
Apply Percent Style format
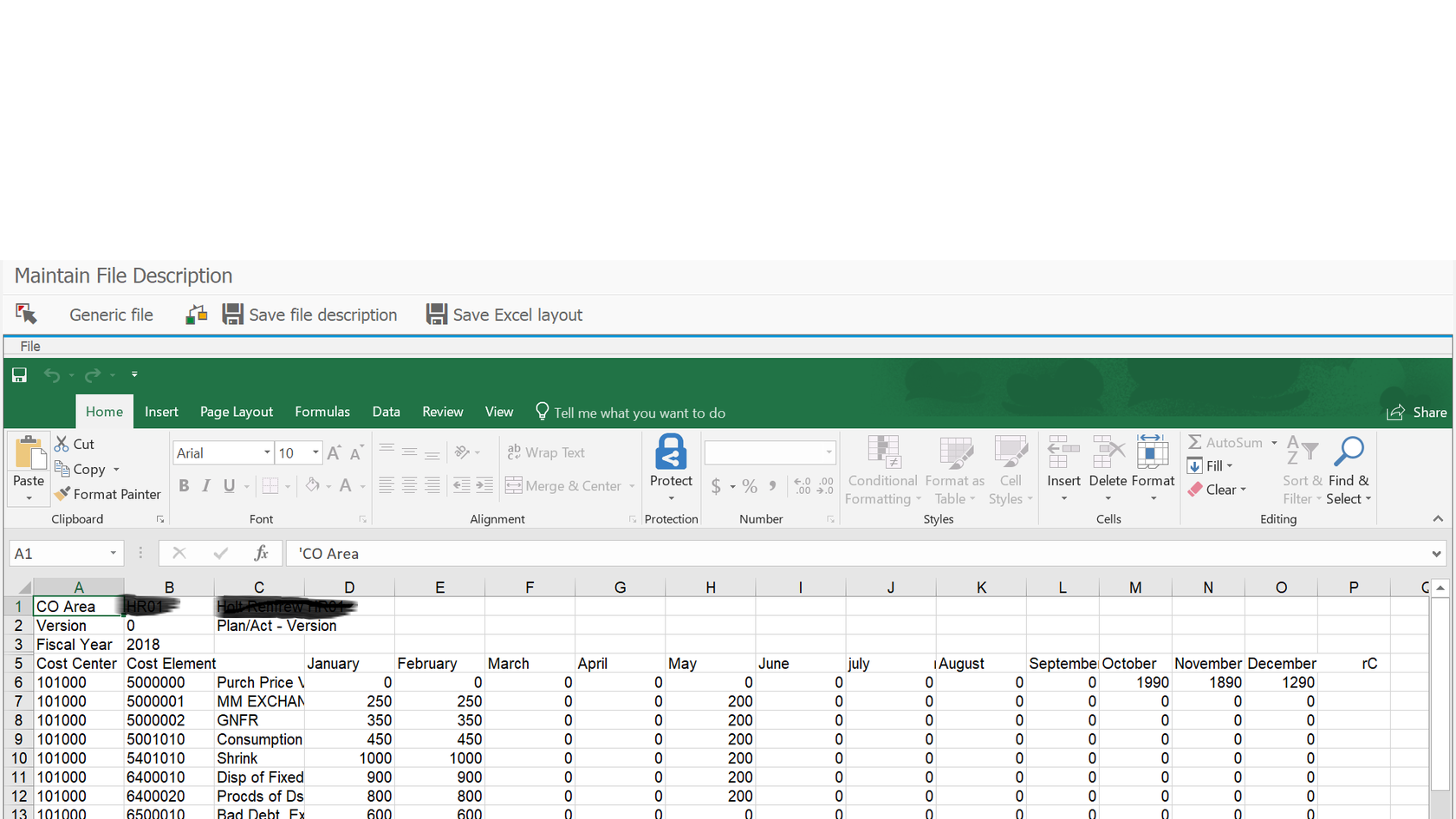(x=750, y=486)
